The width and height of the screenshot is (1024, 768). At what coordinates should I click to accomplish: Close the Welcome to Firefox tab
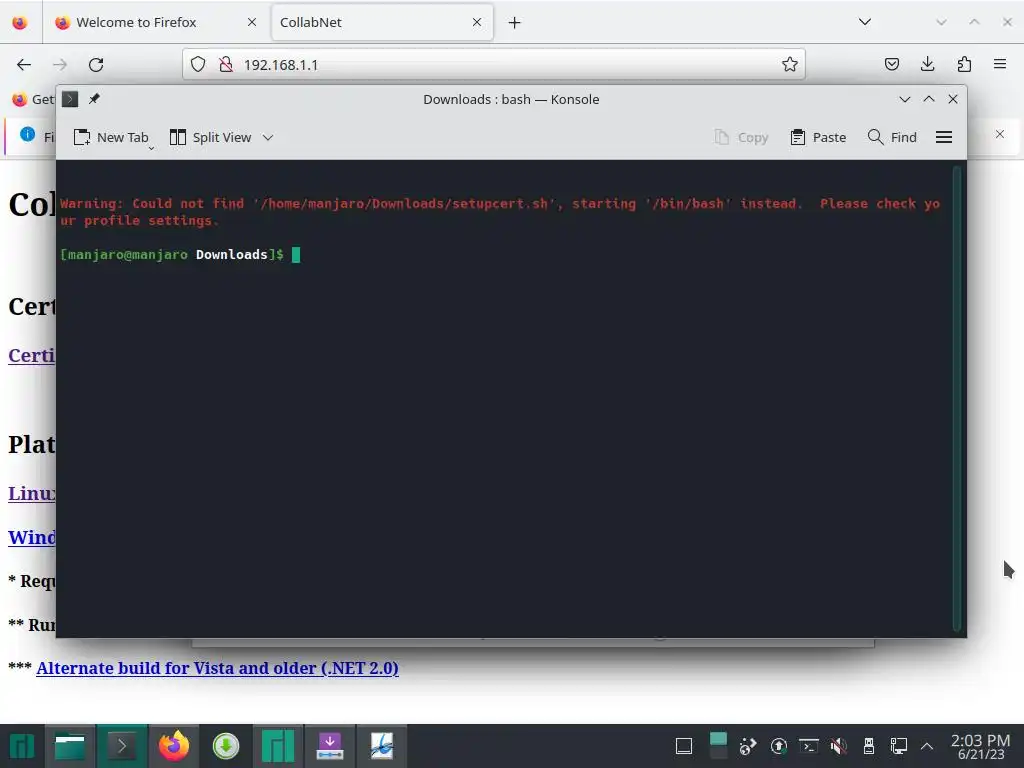pyautogui.click(x=251, y=22)
